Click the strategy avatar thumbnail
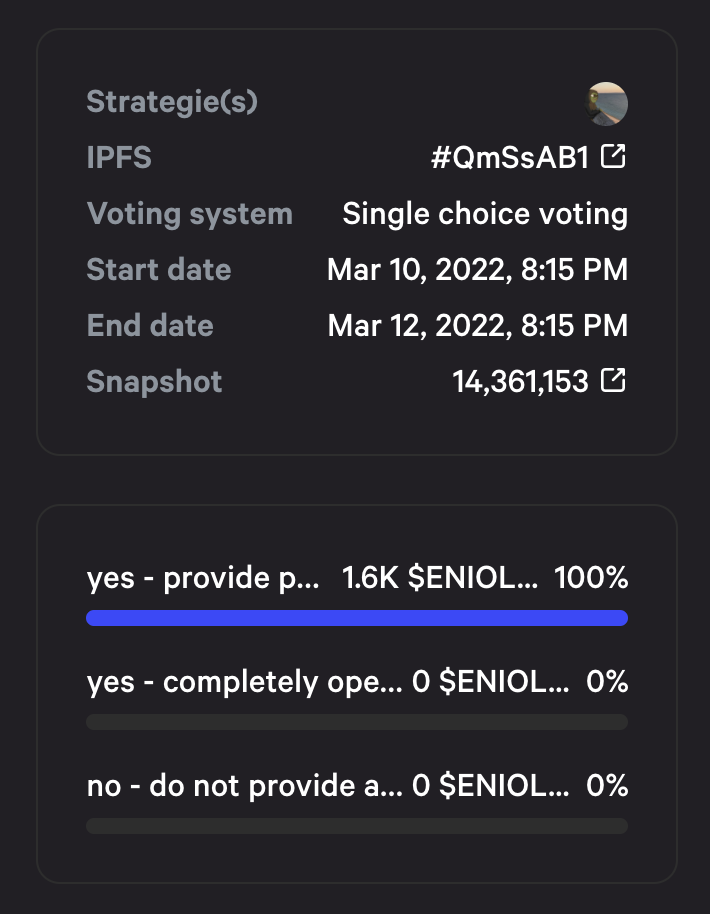 607,104
